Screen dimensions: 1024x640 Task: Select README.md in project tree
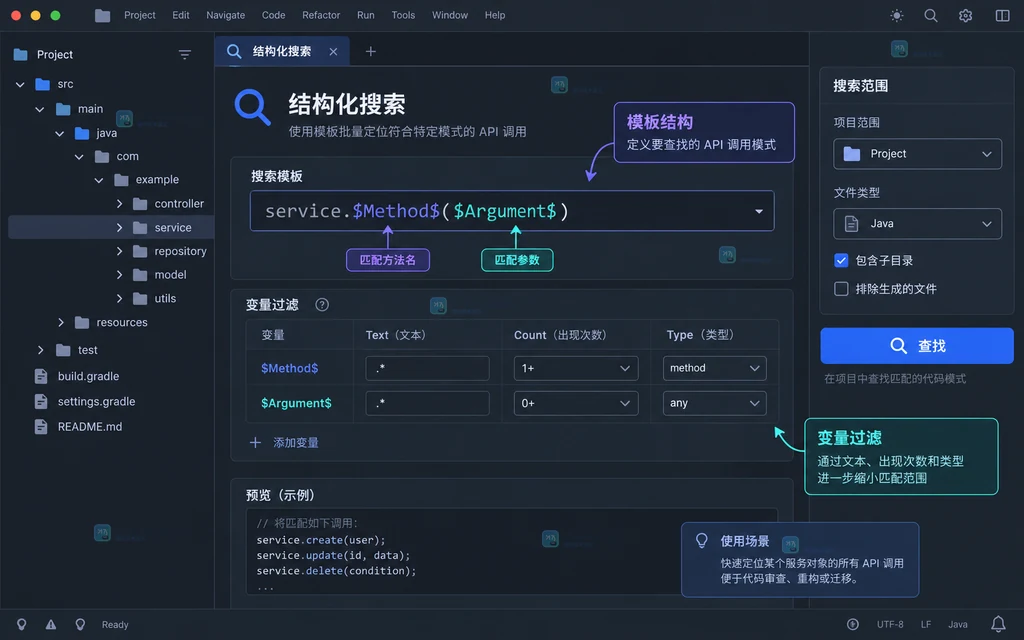(89, 426)
